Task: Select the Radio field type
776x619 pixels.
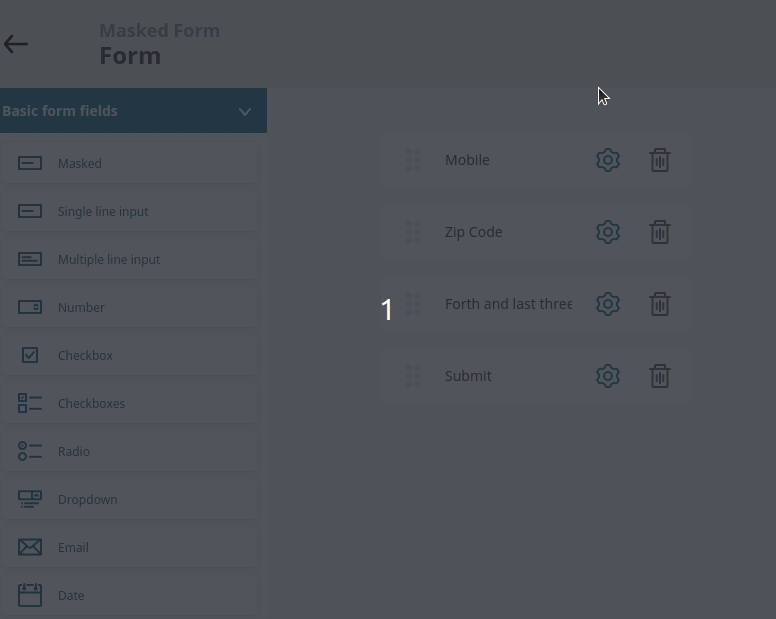Action: tap(129, 451)
